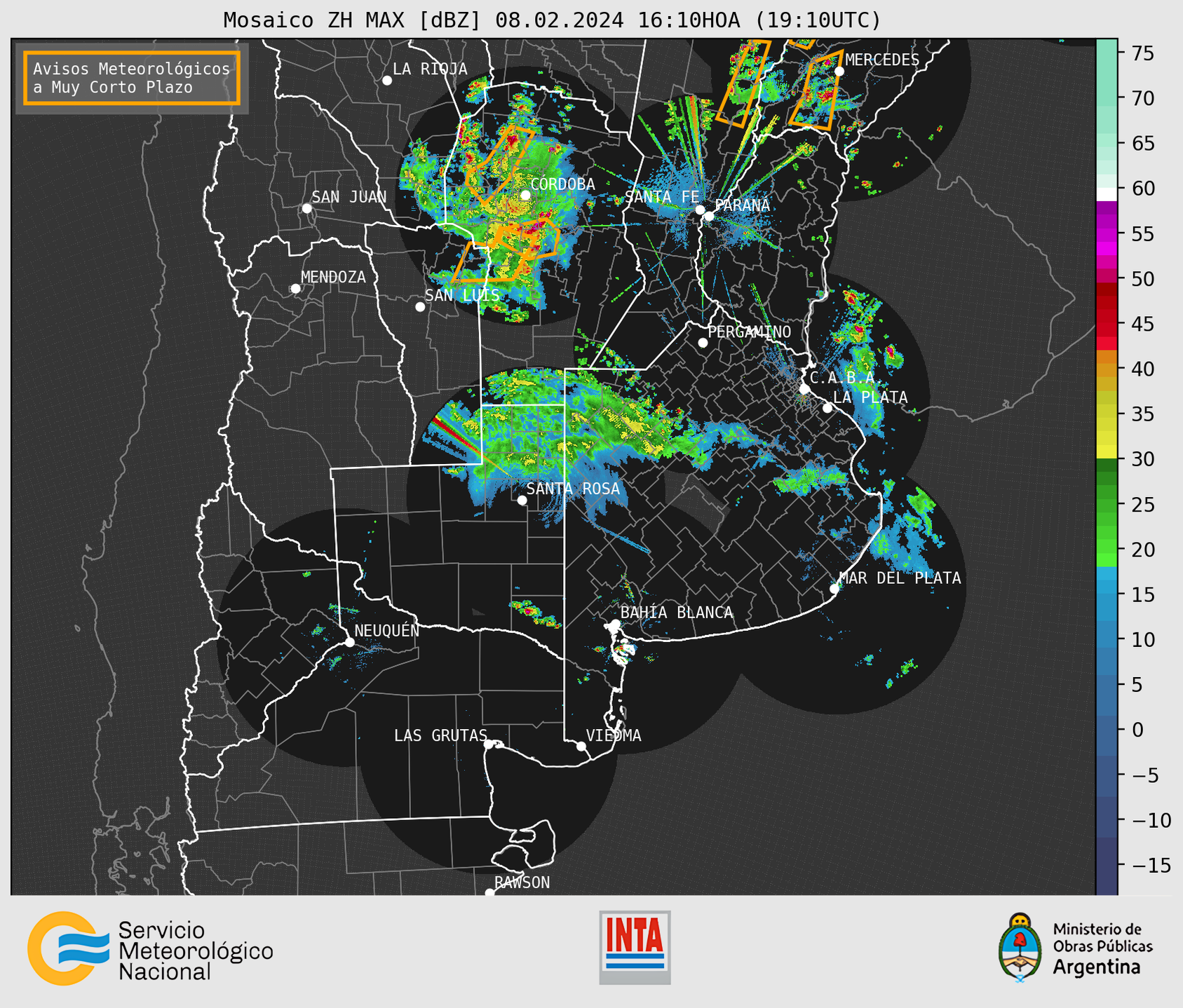This screenshot has width=1183, height=1008.
Task: Click the −15 label on the color scale
Action: (x=1151, y=866)
